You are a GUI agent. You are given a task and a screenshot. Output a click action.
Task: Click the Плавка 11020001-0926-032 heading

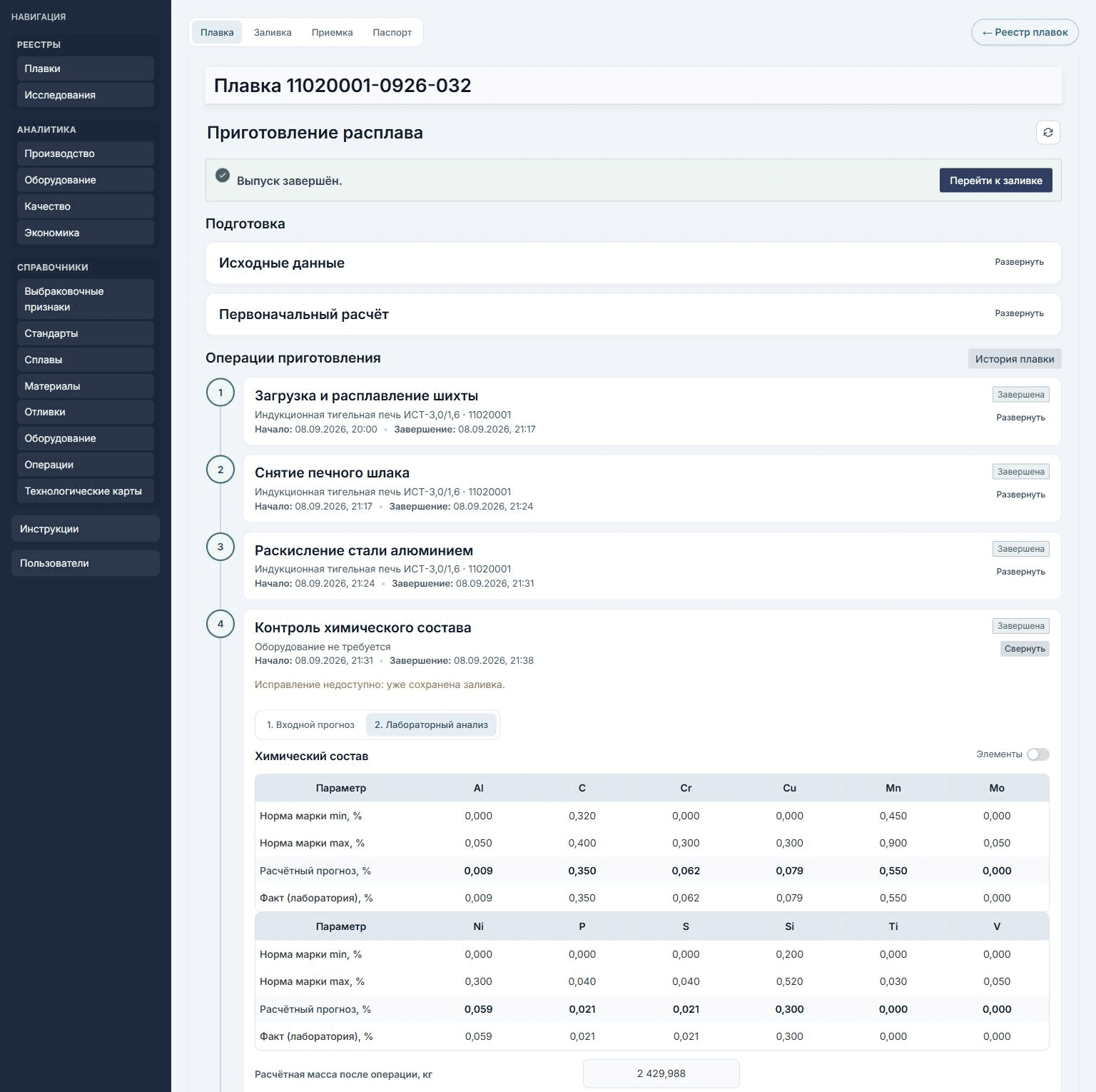342,86
